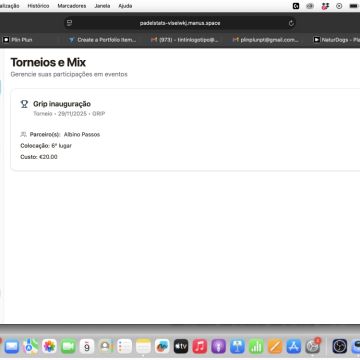Viewport: 360px width, 360px height.
Task: Open System Settings from the dock
Action: [313, 346]
